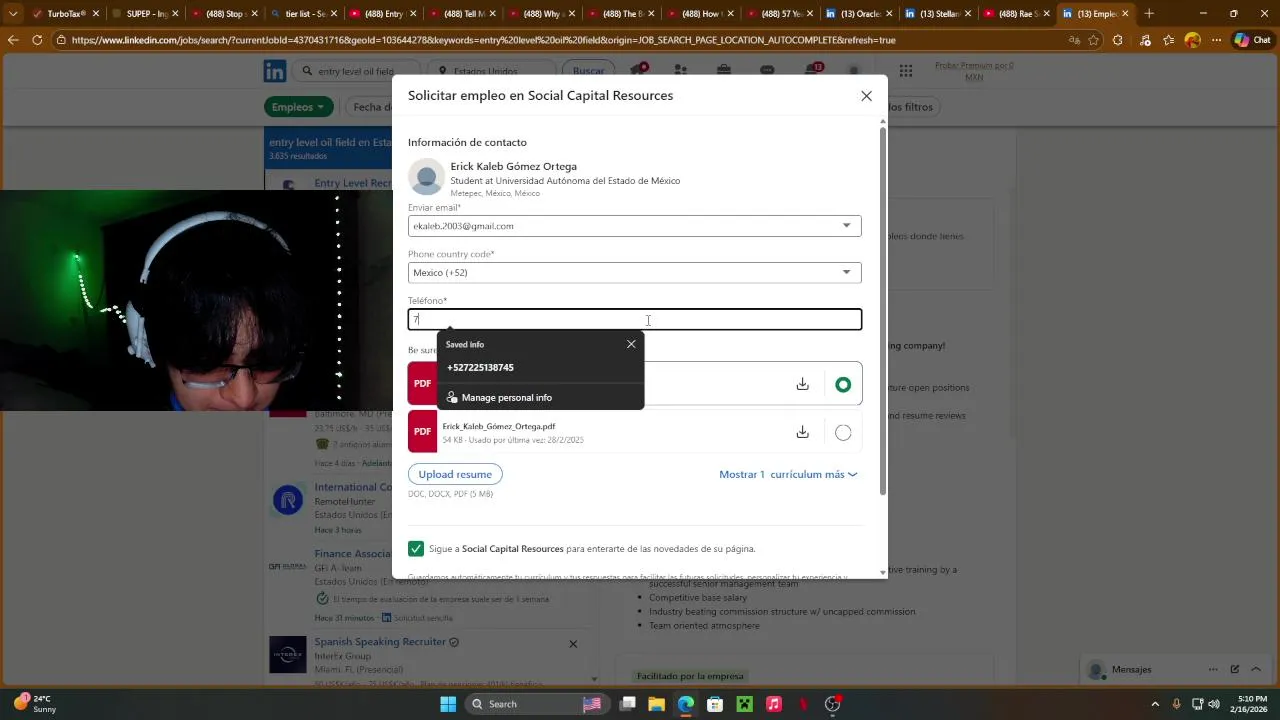Open the taskbar volume control
This screenshot has width=1280, height=720.
pyautogui.click(x=1213, y=704)
